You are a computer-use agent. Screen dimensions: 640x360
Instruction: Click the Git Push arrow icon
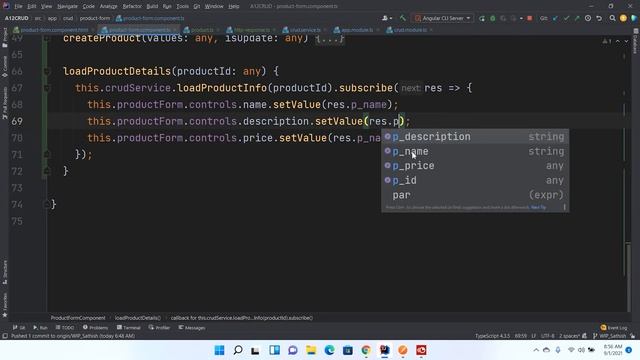coord(577,18)
